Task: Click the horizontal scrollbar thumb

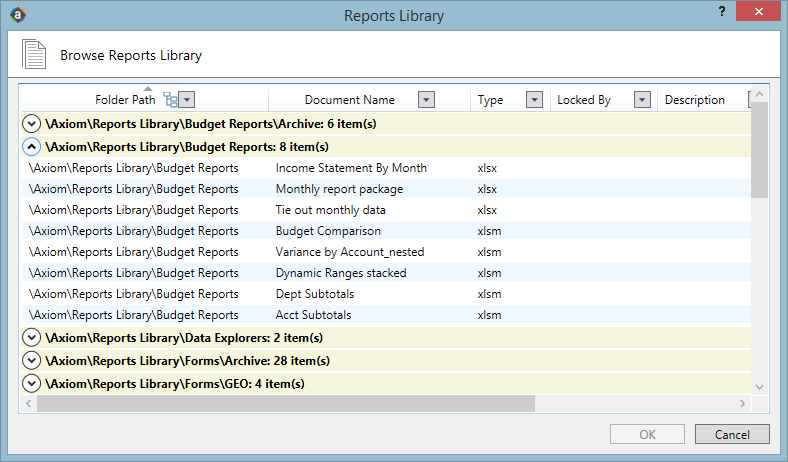Action: pyautogui.click(x=285, y=403)
